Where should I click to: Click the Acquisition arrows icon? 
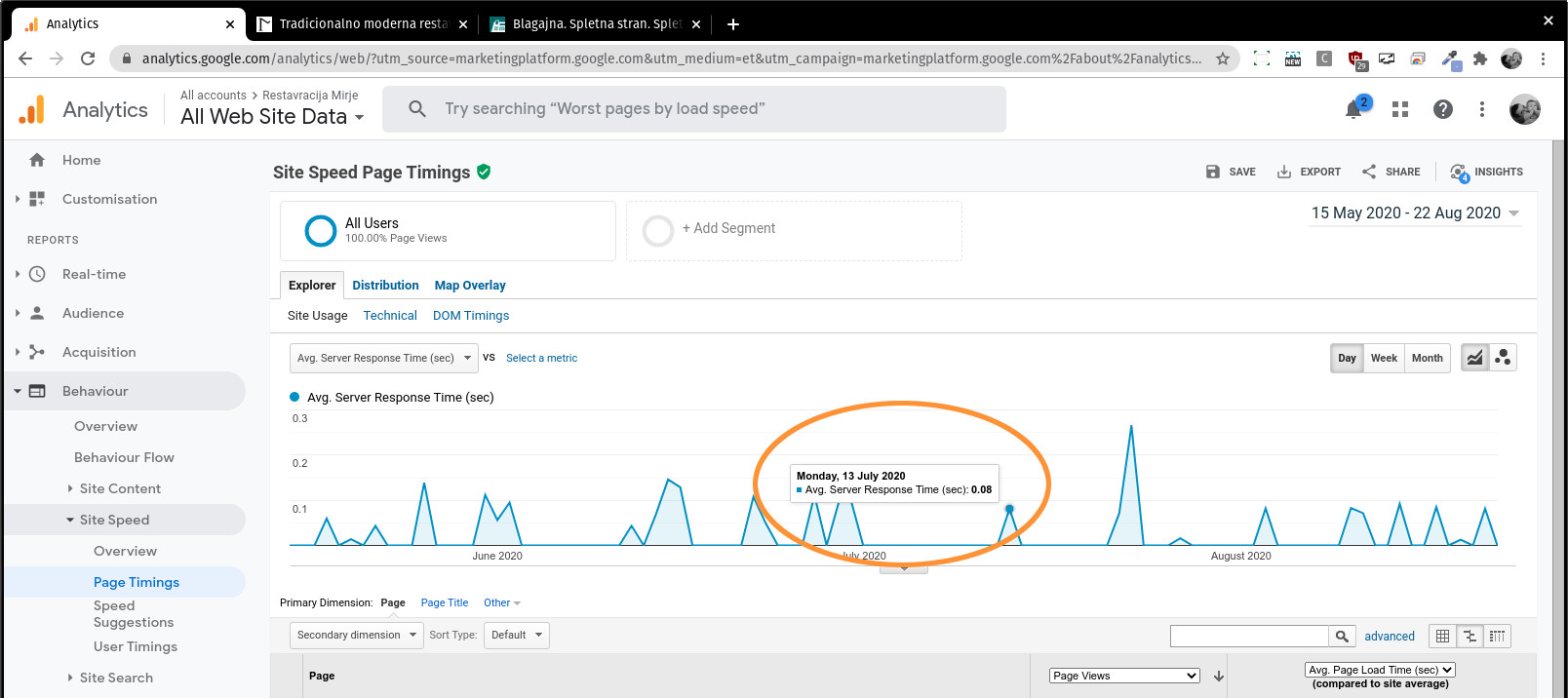coord(37,352)
